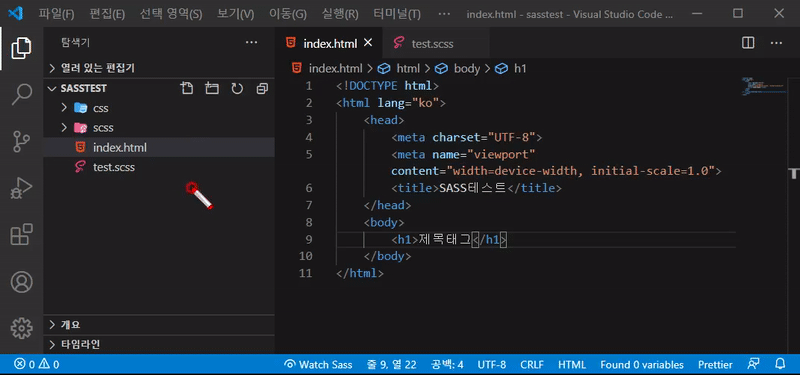The width and height of the screenshot is (800, 375).
Task: Open test.scss from the file tree
Action: tap(159, 167)
